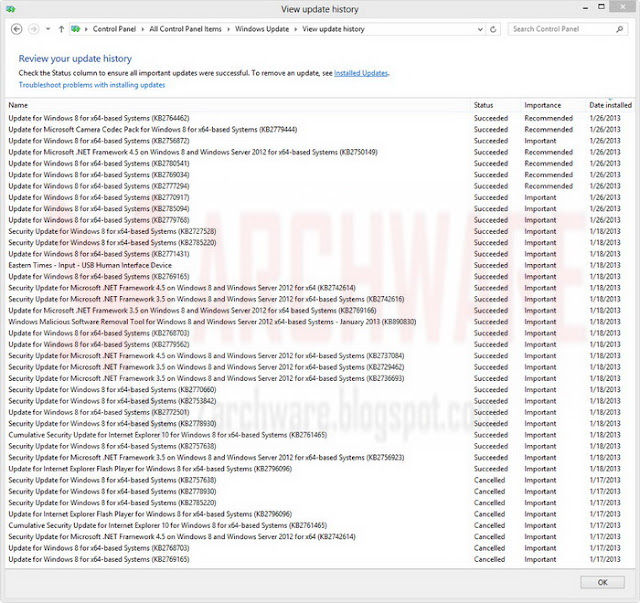Select Control Panel breadcrumb
640x603 pixels.
pyautogui.click(x=114, y=29)
